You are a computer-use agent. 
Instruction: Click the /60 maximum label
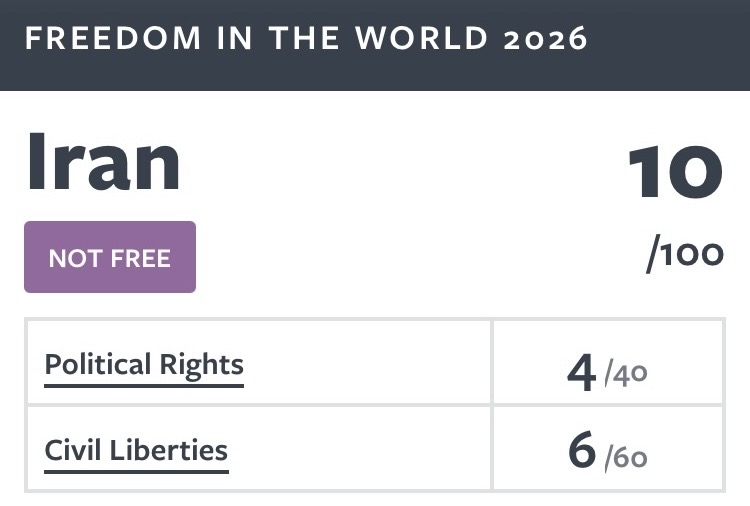coord(626,458)
